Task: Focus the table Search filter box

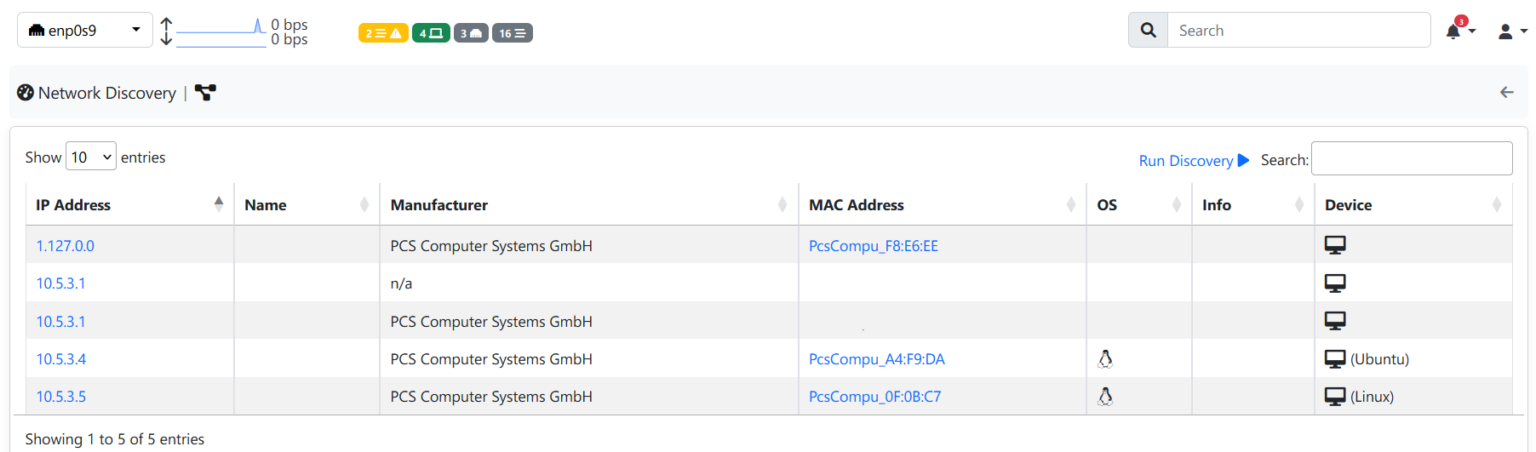Action: click(1411, 158)
